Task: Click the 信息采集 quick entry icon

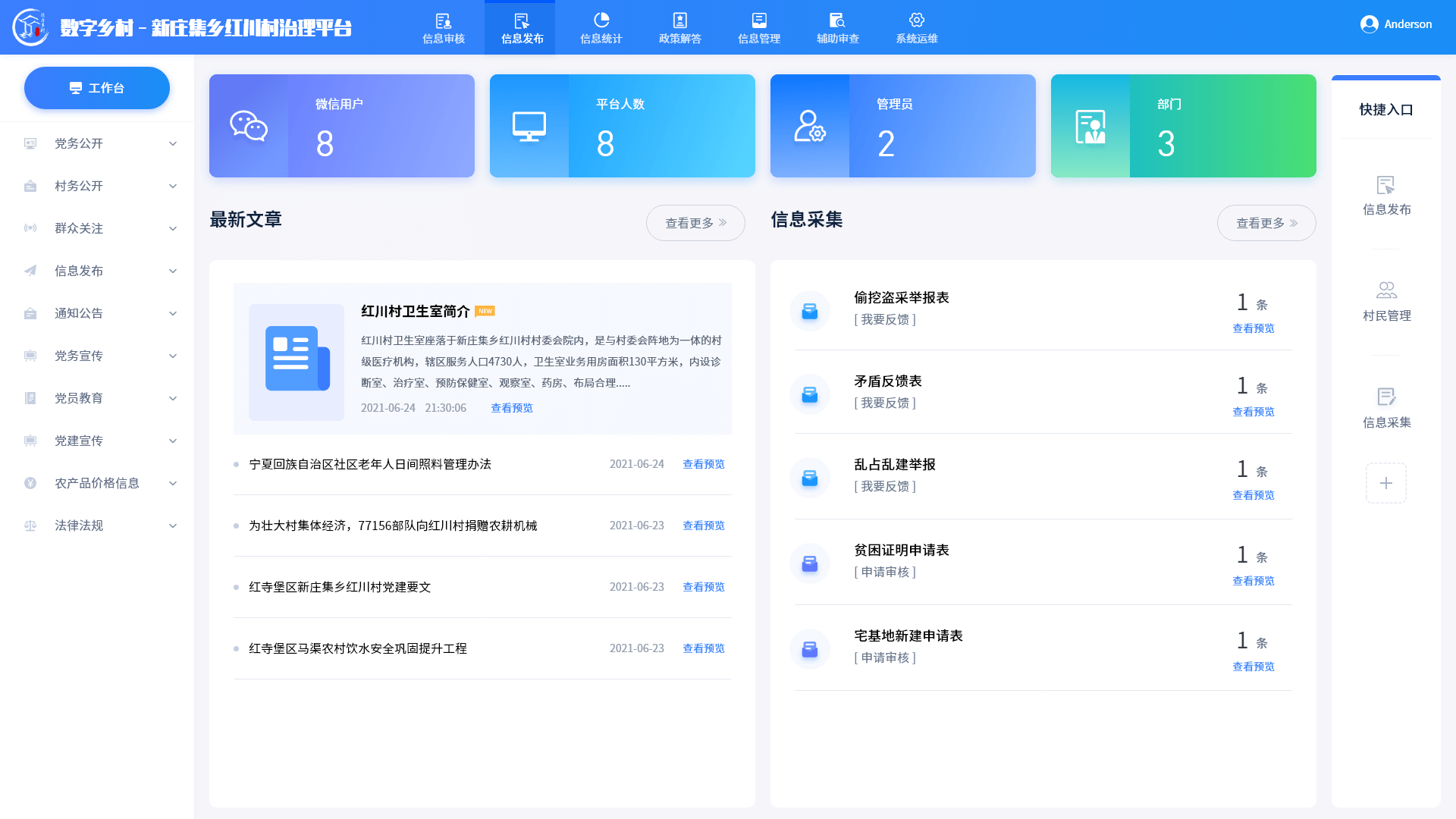Action: [1386, 397]
